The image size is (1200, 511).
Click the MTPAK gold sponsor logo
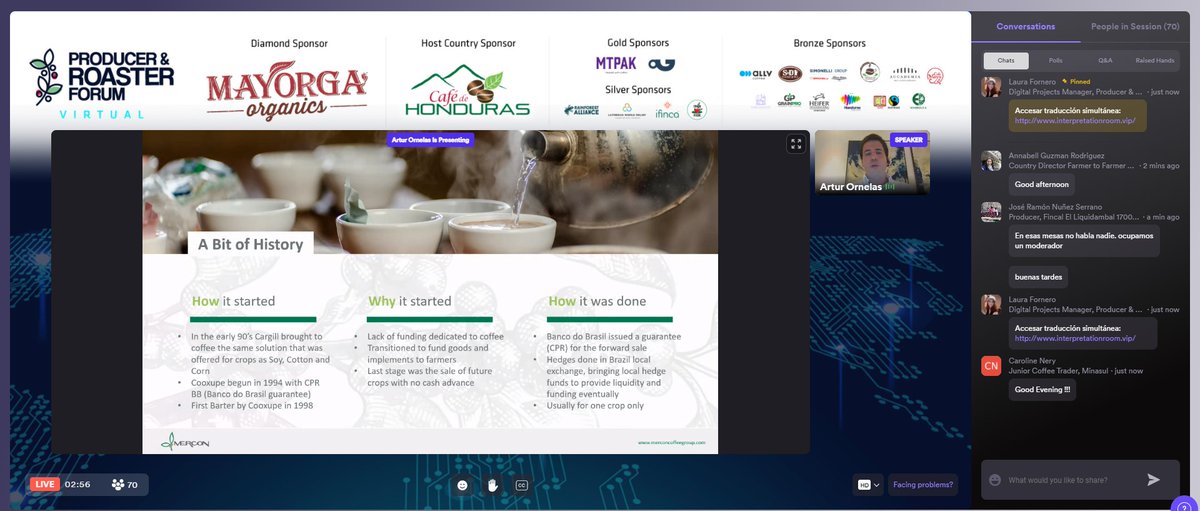[x=614, y=63]
